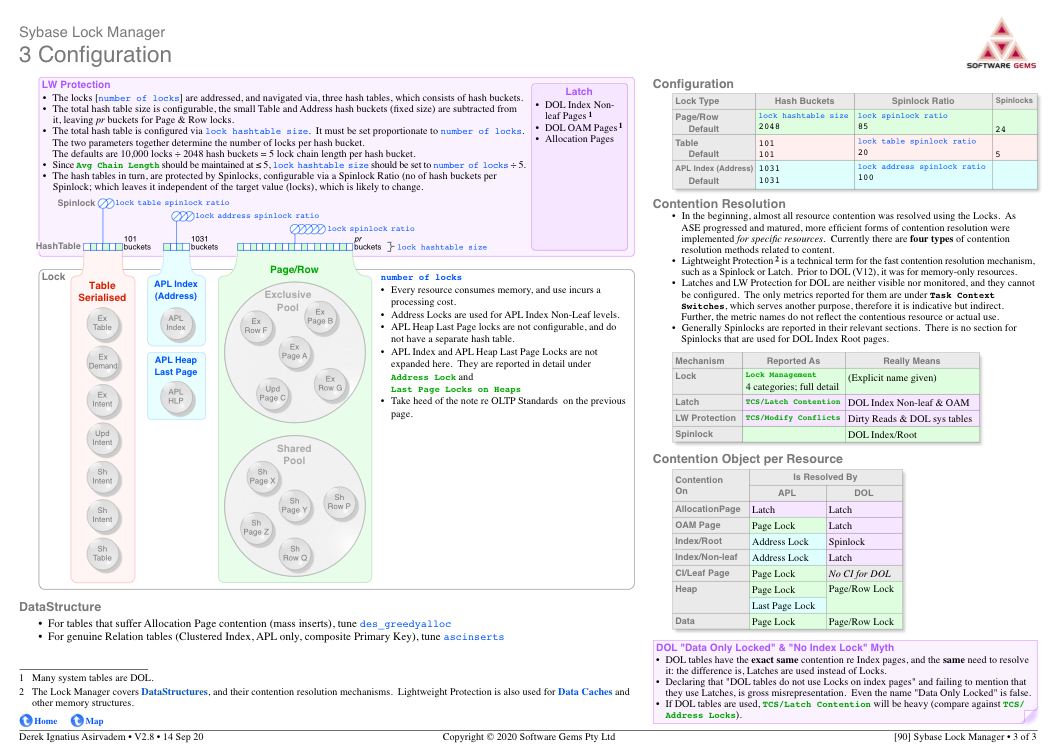1056x746 pixels.
Task: Click the 'Exclusive Pool' label
Action: click(x=288, y=301)
